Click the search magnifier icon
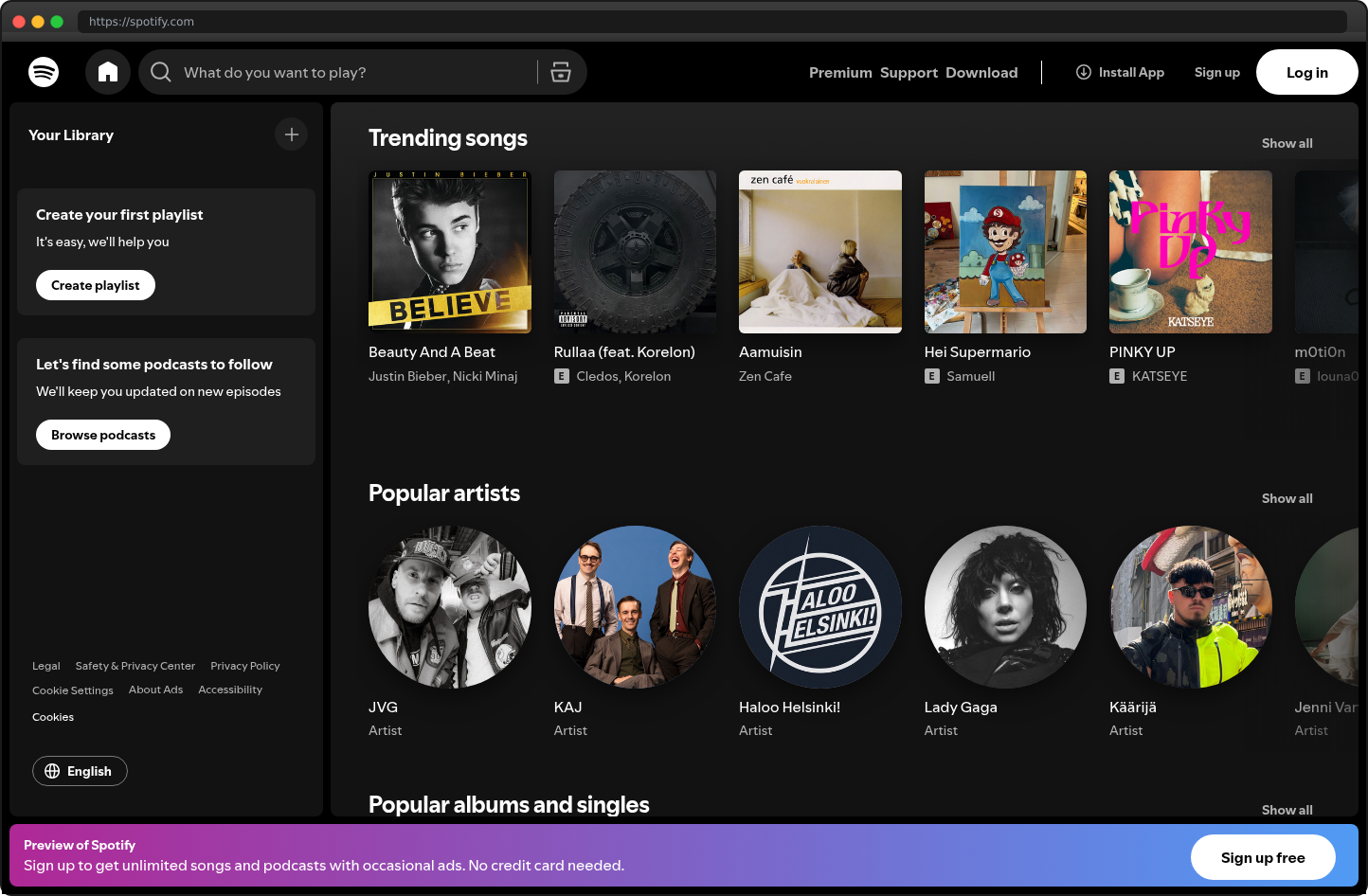 [x=160, y=72]
